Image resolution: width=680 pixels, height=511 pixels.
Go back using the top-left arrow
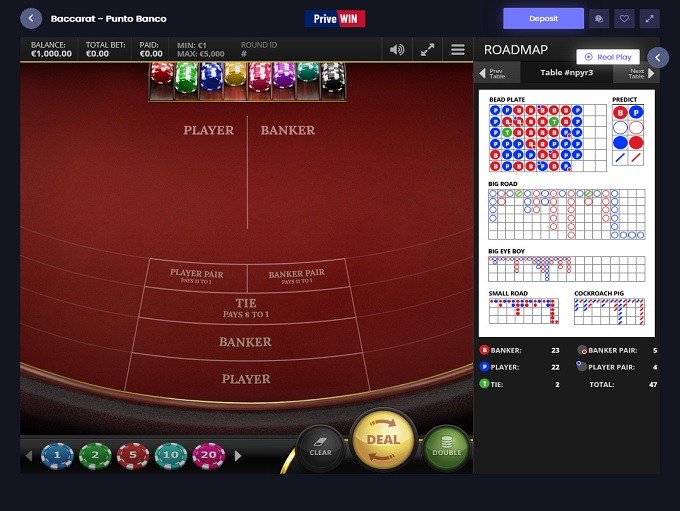pos(31,18)
